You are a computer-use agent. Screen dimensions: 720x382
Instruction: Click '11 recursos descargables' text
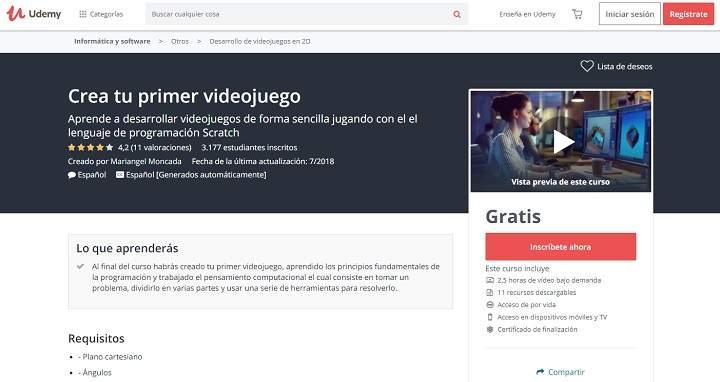tap(537, 292)
